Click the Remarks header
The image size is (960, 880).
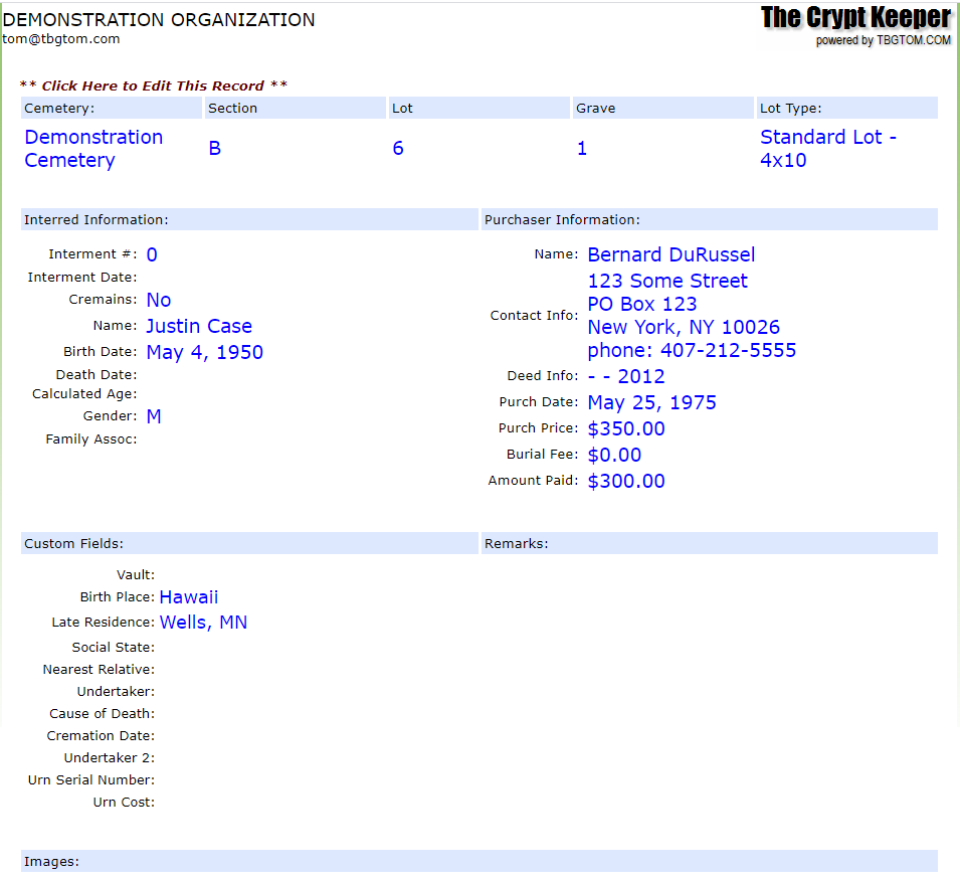[x=710, y=543]
